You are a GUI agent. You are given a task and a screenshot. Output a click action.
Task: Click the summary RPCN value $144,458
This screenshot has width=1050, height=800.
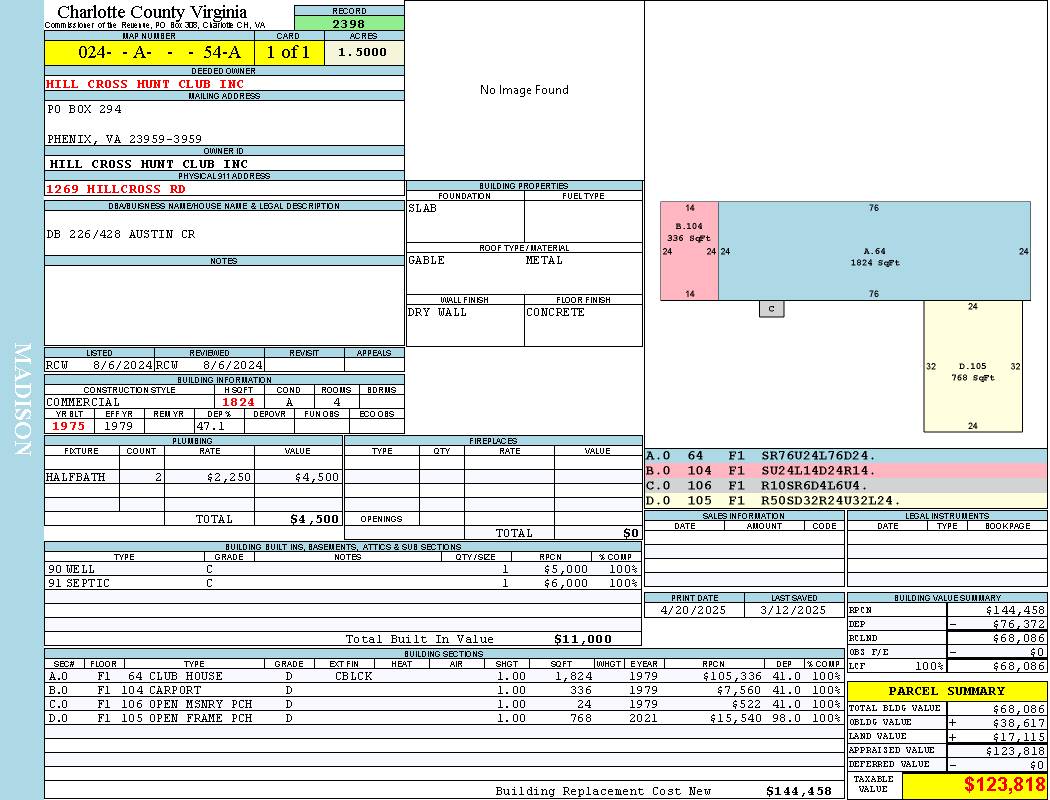pyautogui.click(x=1015, y=611)
